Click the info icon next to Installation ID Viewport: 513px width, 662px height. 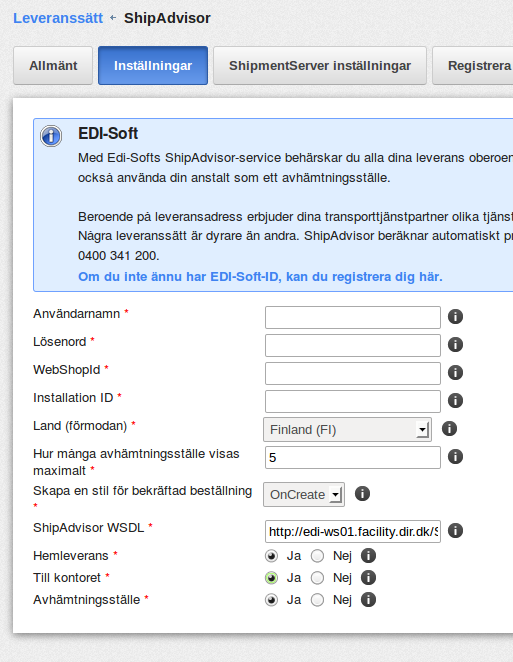click(455, 400)
